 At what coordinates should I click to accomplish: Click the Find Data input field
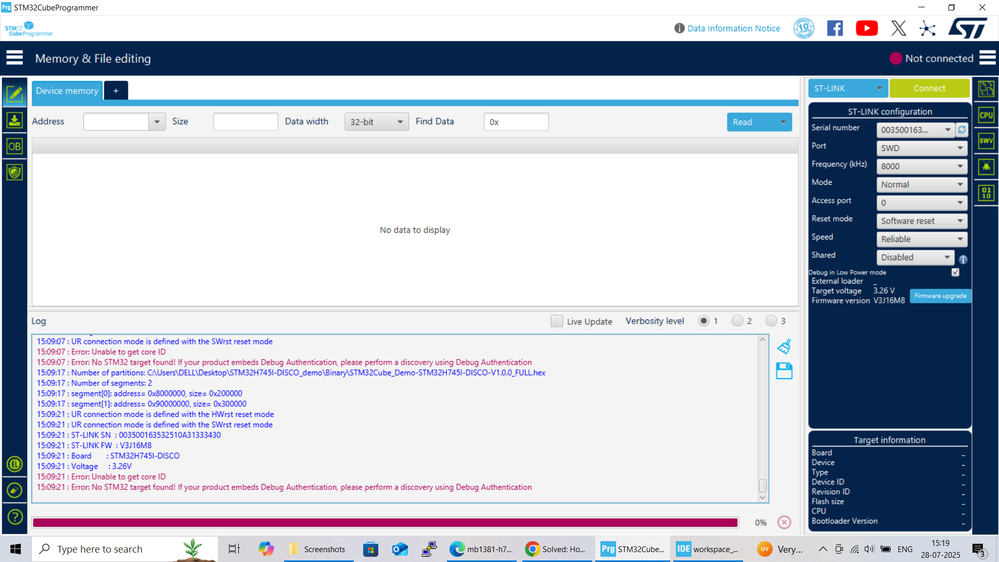516,122
